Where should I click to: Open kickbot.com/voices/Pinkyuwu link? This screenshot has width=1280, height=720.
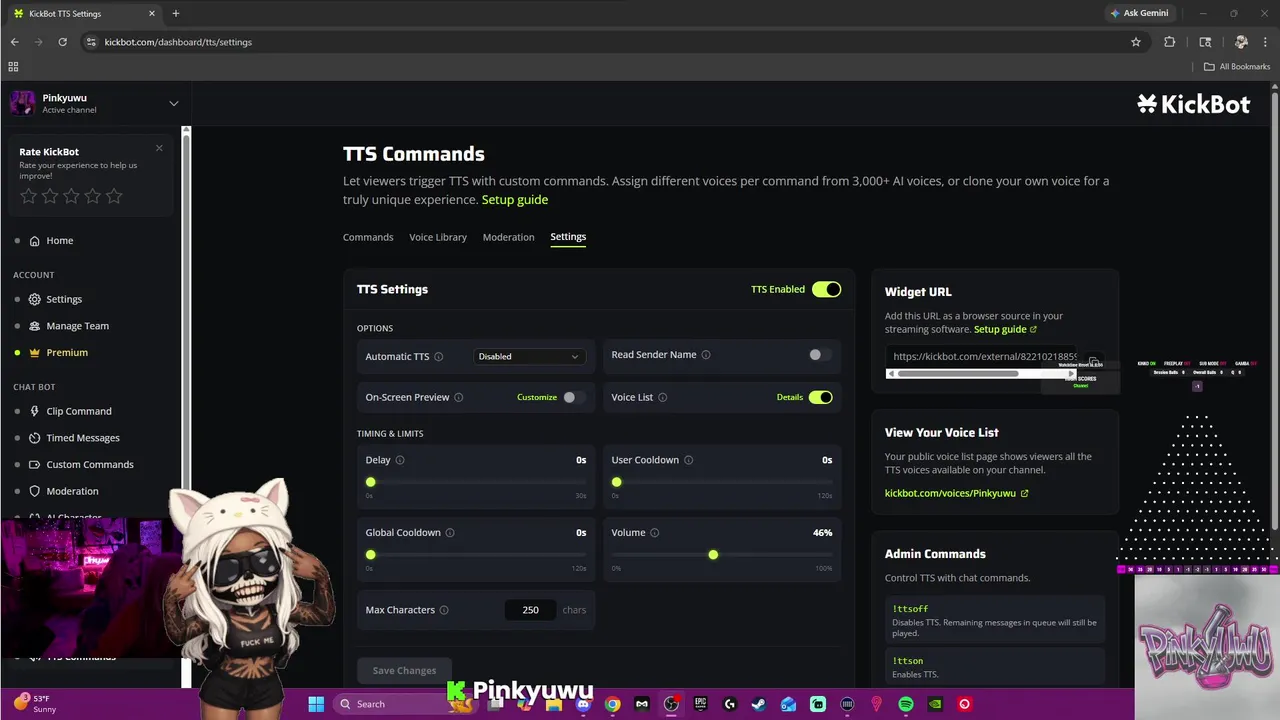pos(956,494)
